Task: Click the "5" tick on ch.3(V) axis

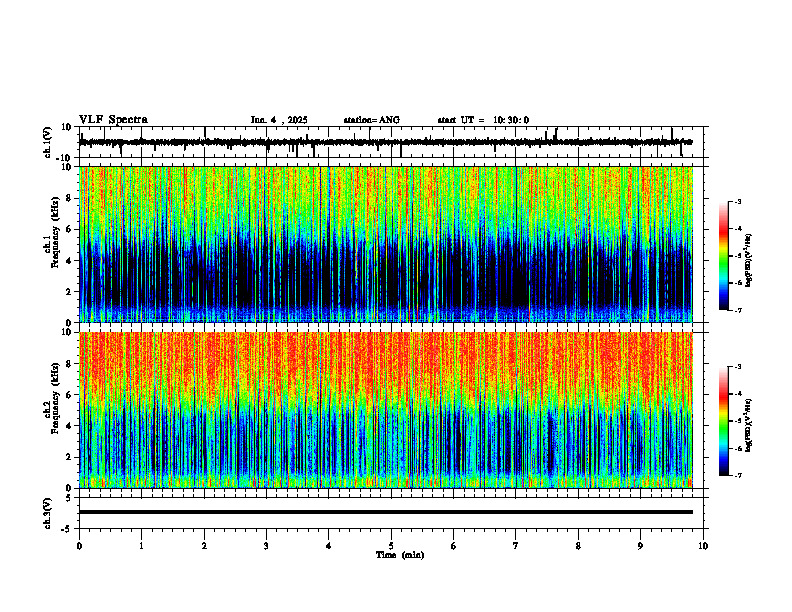Action: (69, 498)
